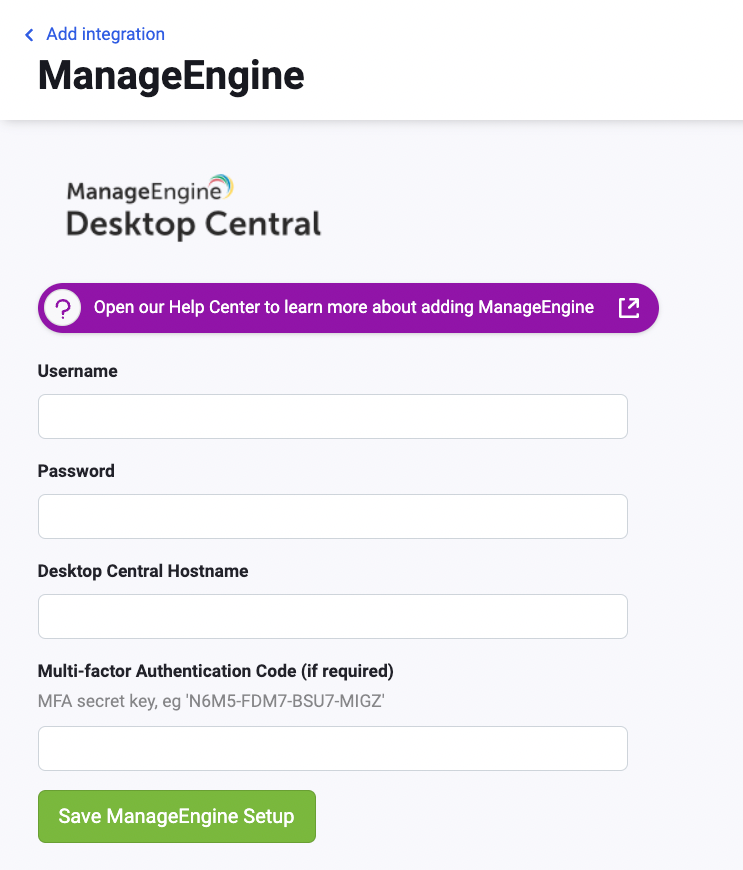Click the Desktop Central Hostname field
Viewport: 743px width, 870px height.
tap(332, 616)
